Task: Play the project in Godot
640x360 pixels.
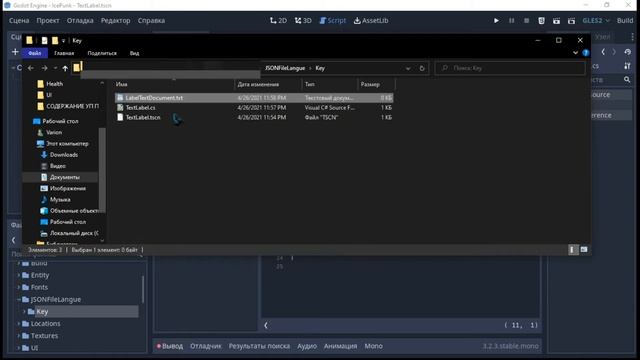Action: point(496,20)
